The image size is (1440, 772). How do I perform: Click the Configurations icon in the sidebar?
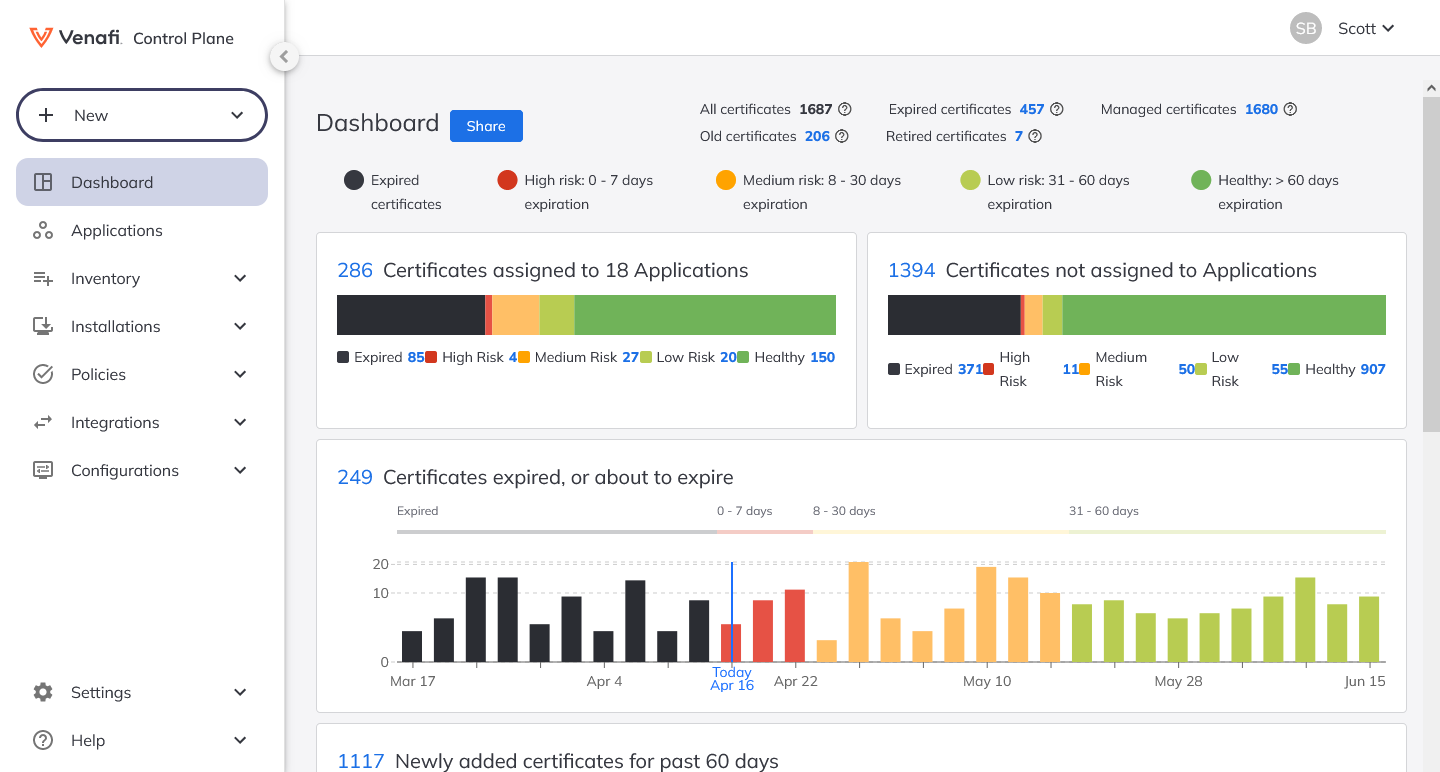43,470
